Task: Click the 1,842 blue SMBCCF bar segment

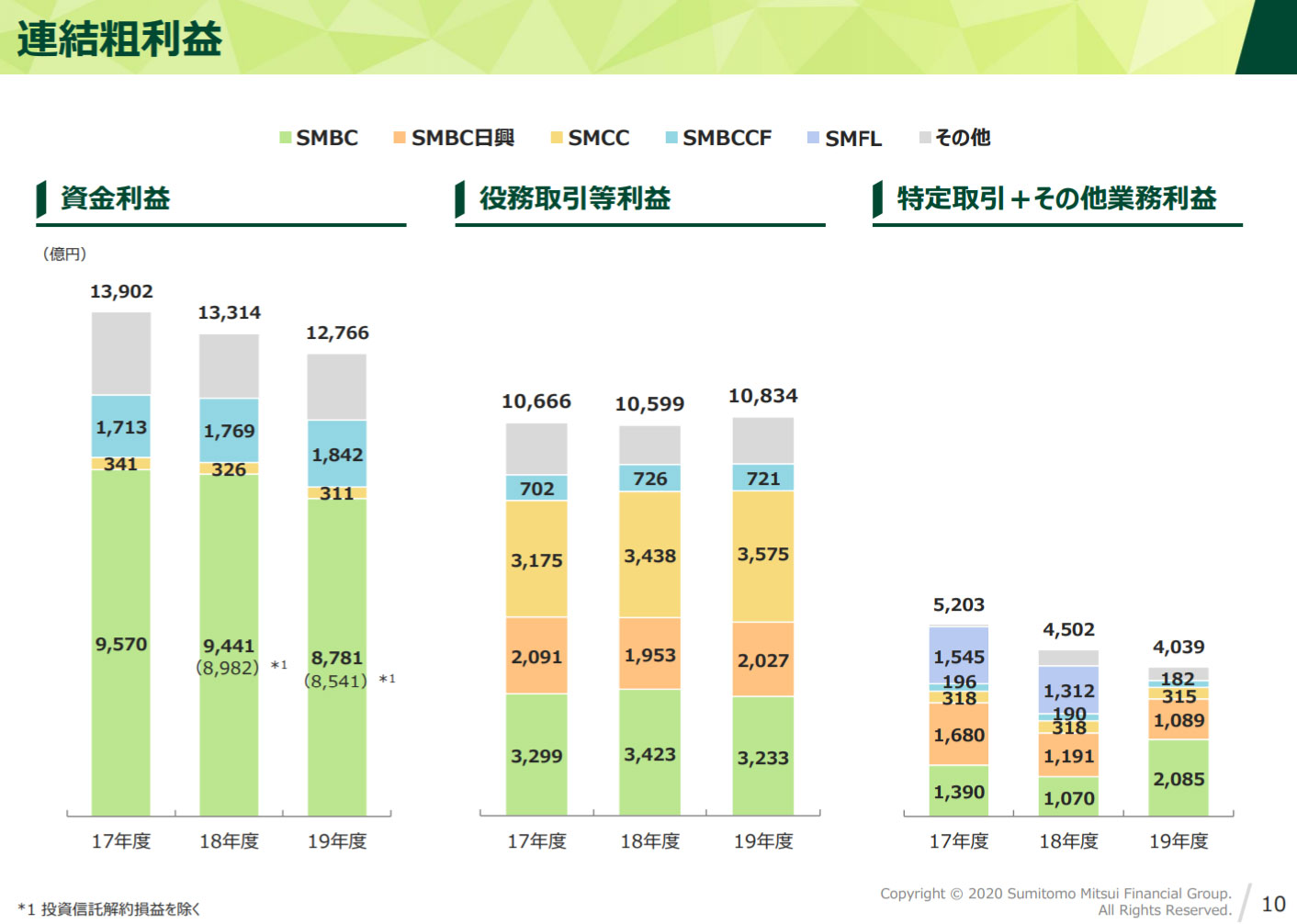Action: (337, 454)
